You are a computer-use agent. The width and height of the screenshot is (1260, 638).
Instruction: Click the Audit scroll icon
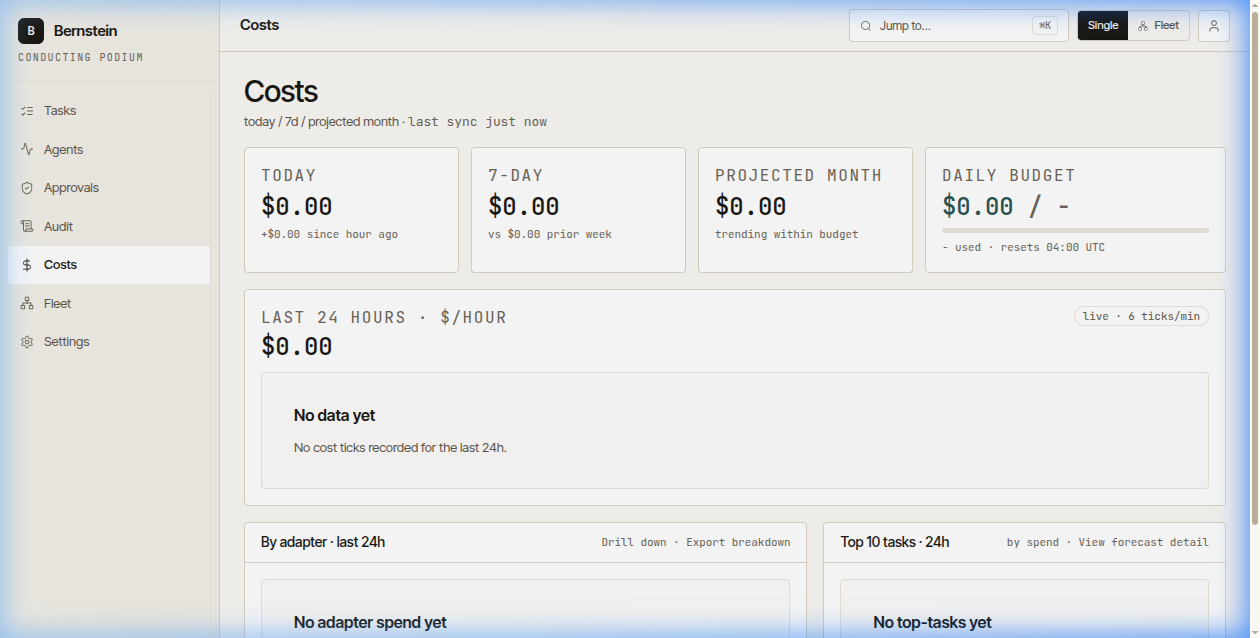27,226
